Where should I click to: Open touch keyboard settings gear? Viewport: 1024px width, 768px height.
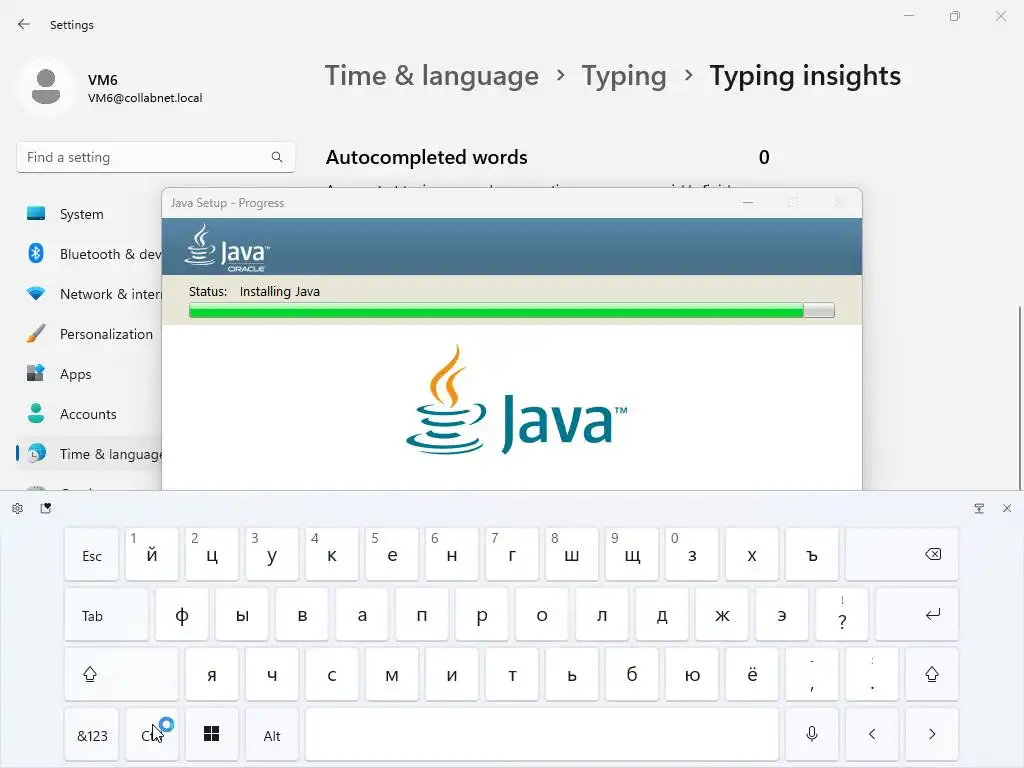(18, 508)
